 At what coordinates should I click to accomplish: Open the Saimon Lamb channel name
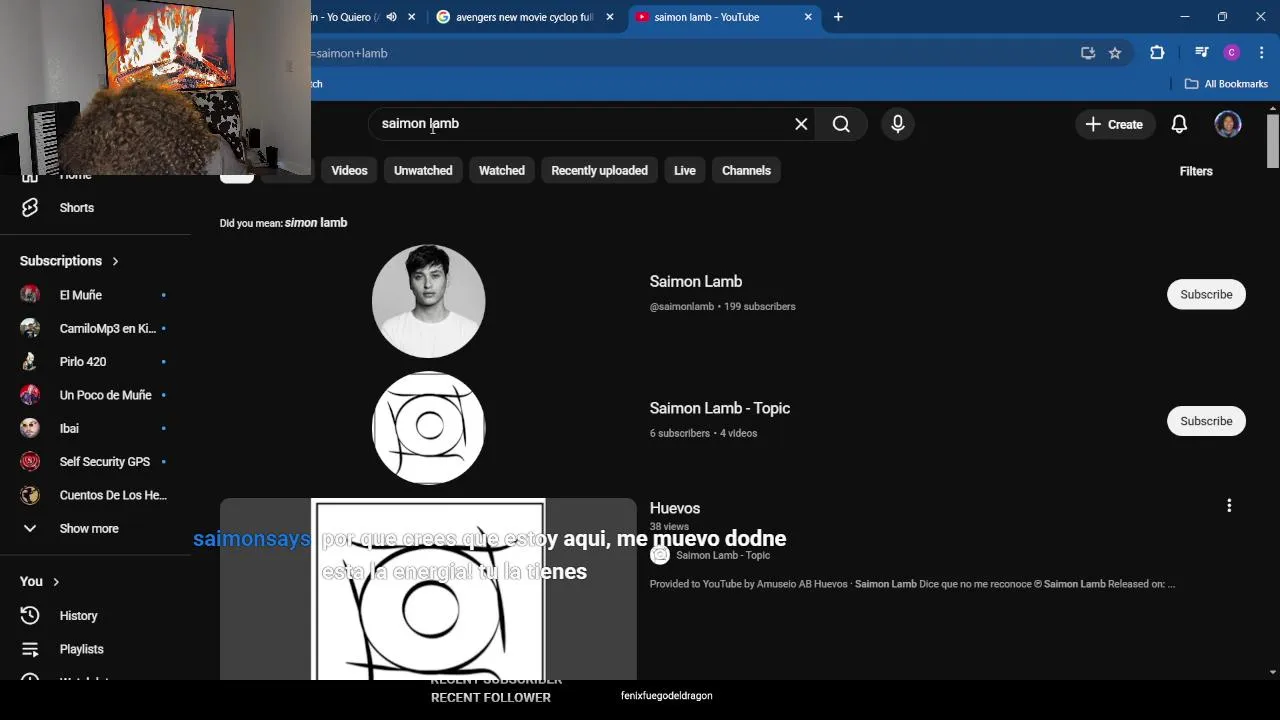(696, 282)
